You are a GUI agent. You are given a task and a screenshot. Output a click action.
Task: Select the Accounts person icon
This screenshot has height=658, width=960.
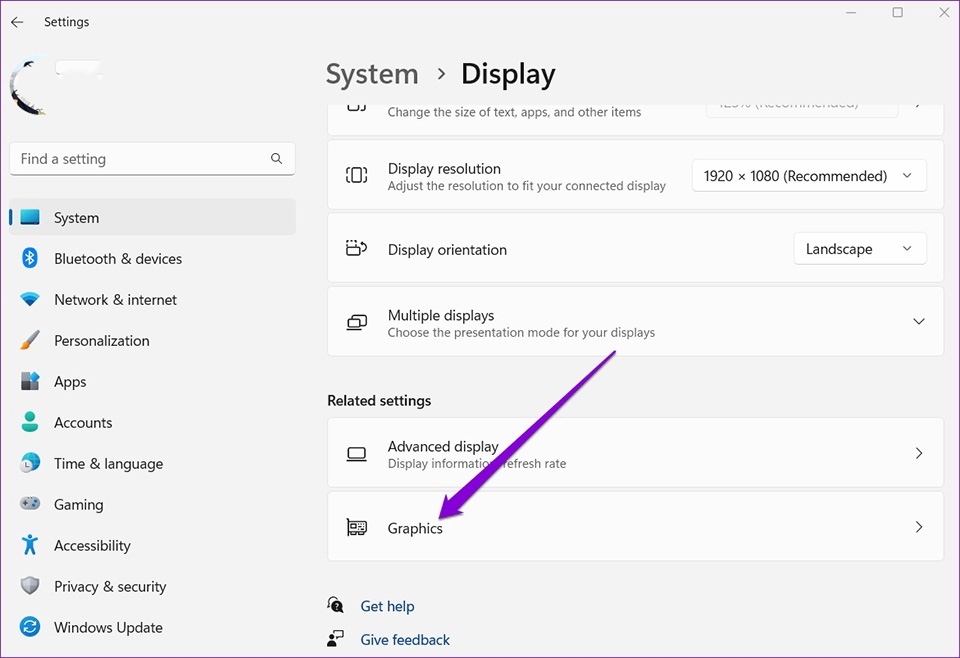point(29,422)
